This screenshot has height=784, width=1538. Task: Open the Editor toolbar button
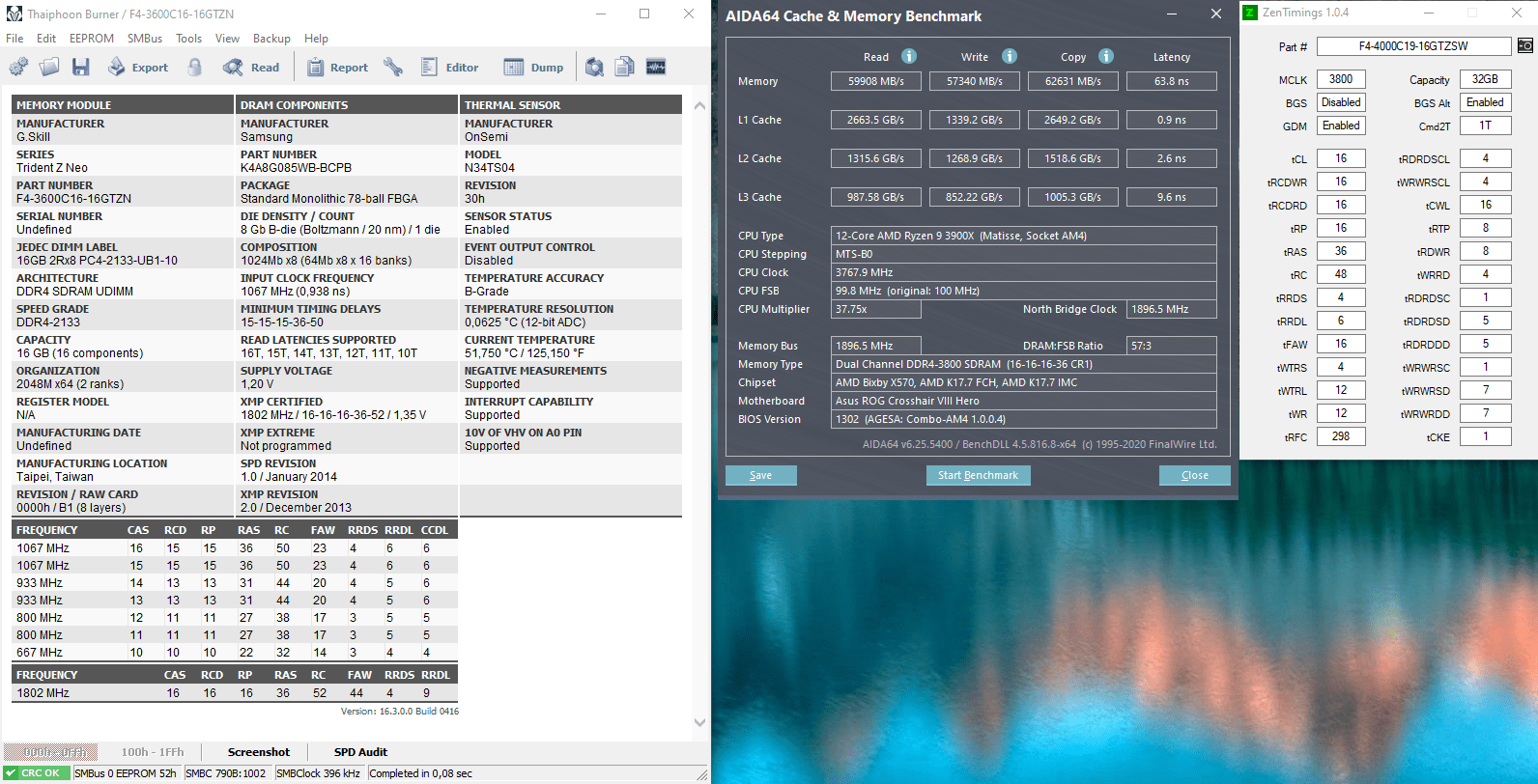coord(450,67)
